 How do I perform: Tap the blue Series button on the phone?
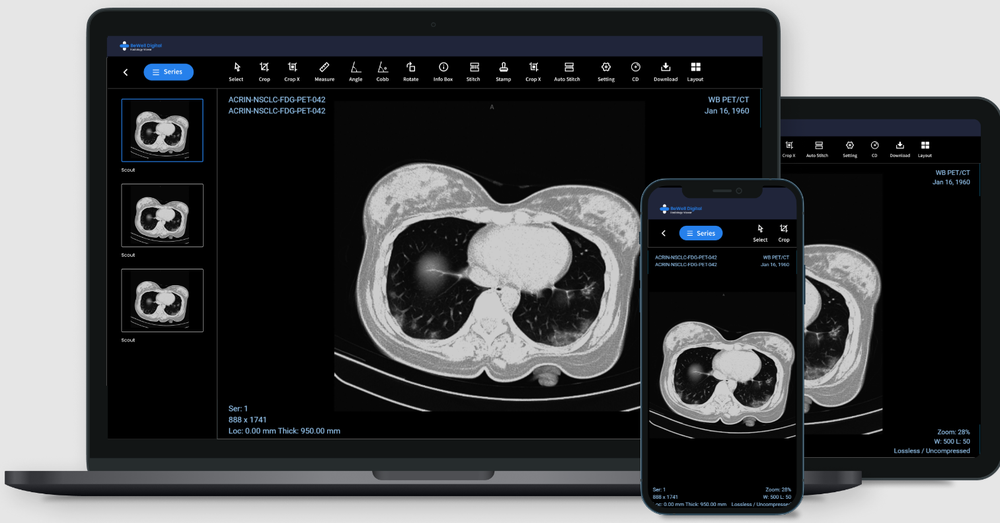tap(701, 233)
